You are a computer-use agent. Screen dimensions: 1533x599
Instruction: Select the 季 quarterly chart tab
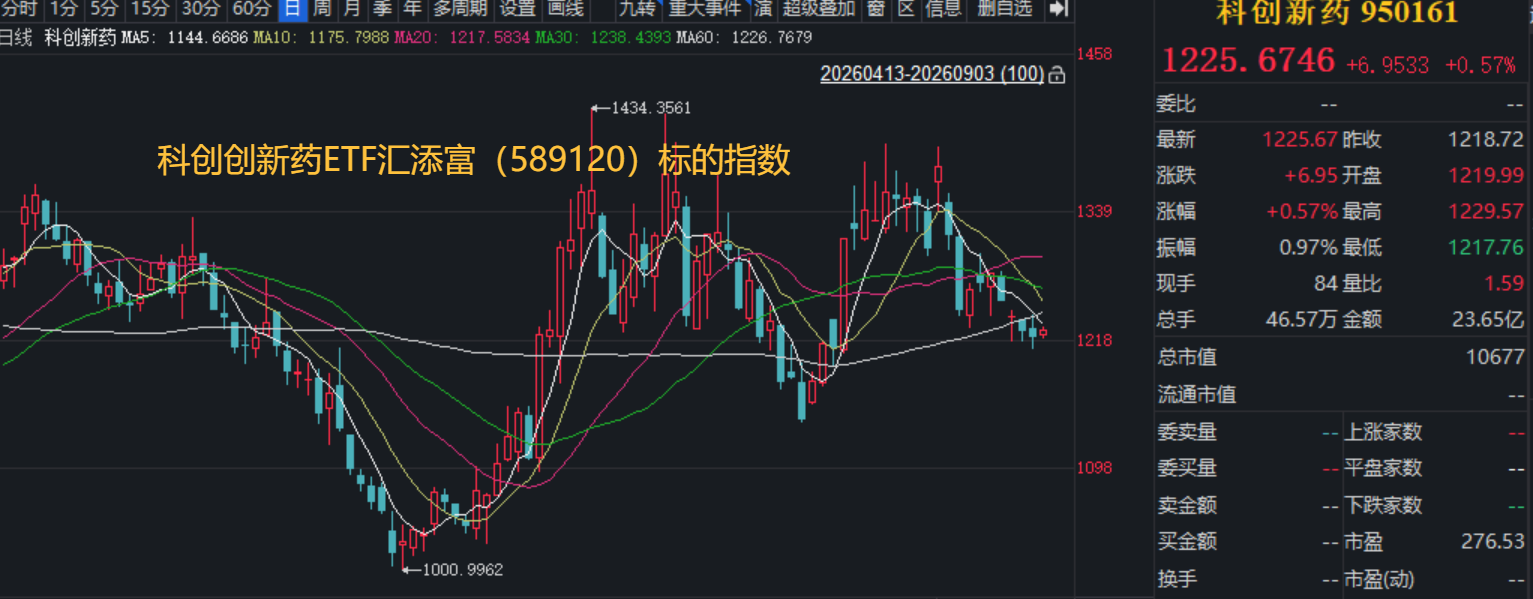click(382, 9)
